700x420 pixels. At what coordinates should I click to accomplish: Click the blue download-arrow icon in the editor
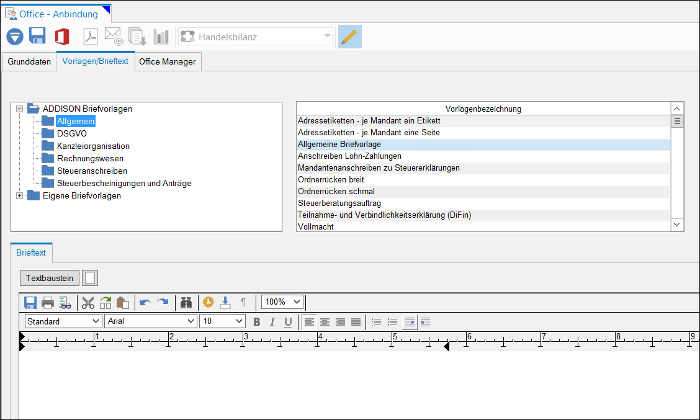(x=225, y=303)
